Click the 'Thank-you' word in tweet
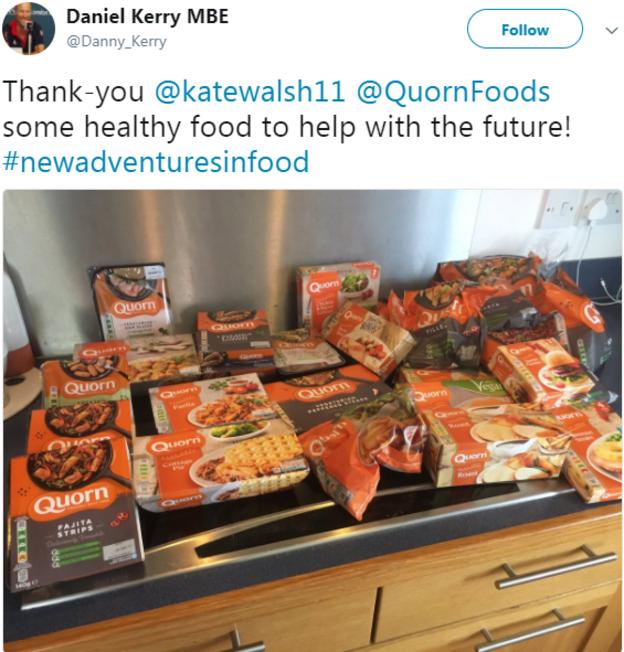This screenshot has height=652, width=624. tap(74, 92)
